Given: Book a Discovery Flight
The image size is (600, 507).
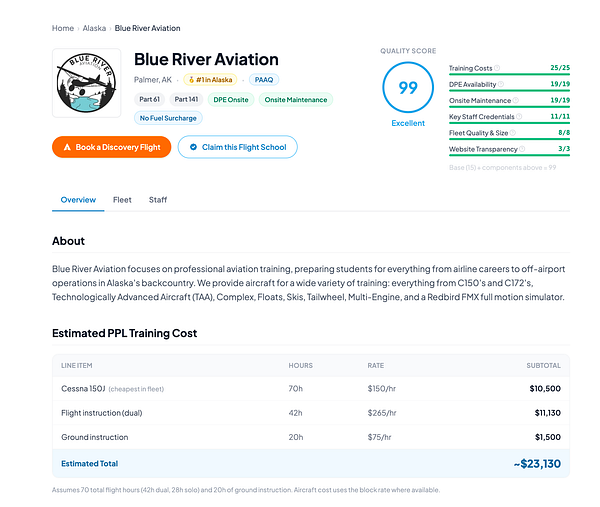Looking at the screenshot, I should point(111,147).
